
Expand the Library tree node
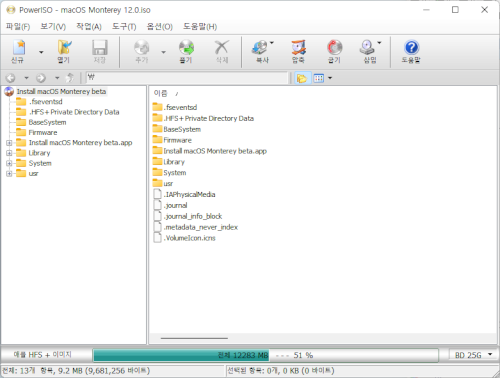tap(9, 153)
